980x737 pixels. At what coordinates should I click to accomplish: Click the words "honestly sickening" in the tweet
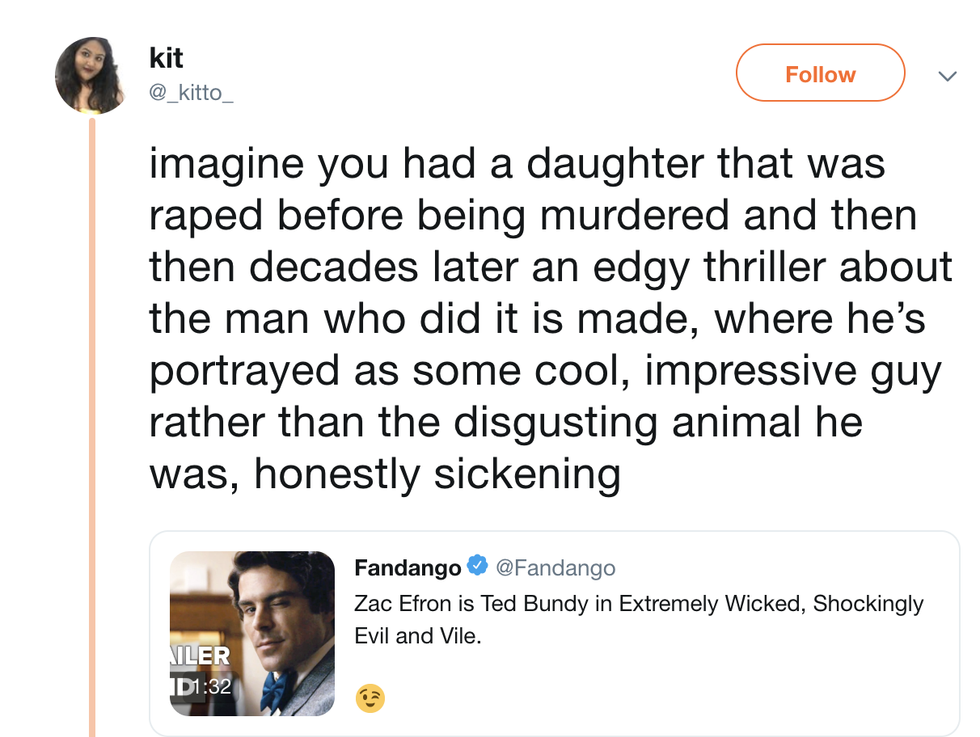437,473
